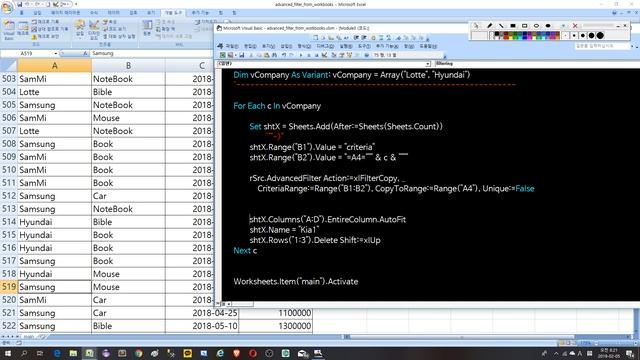The width and height of the screenshot is (640, 360).
Task: Click the Macros button in ribbon
Action: [x=23, y=29]
